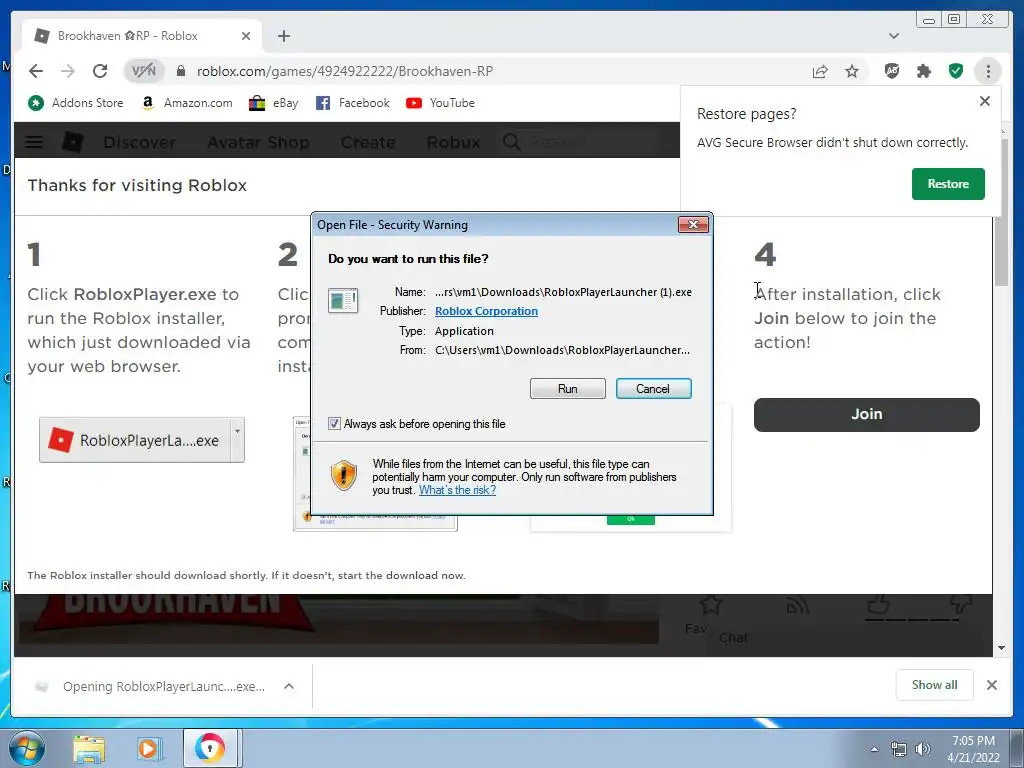This screenshot has width=1024, height=768.
Task: Open the Addons Store bookmark
Action: click(76, 103)
